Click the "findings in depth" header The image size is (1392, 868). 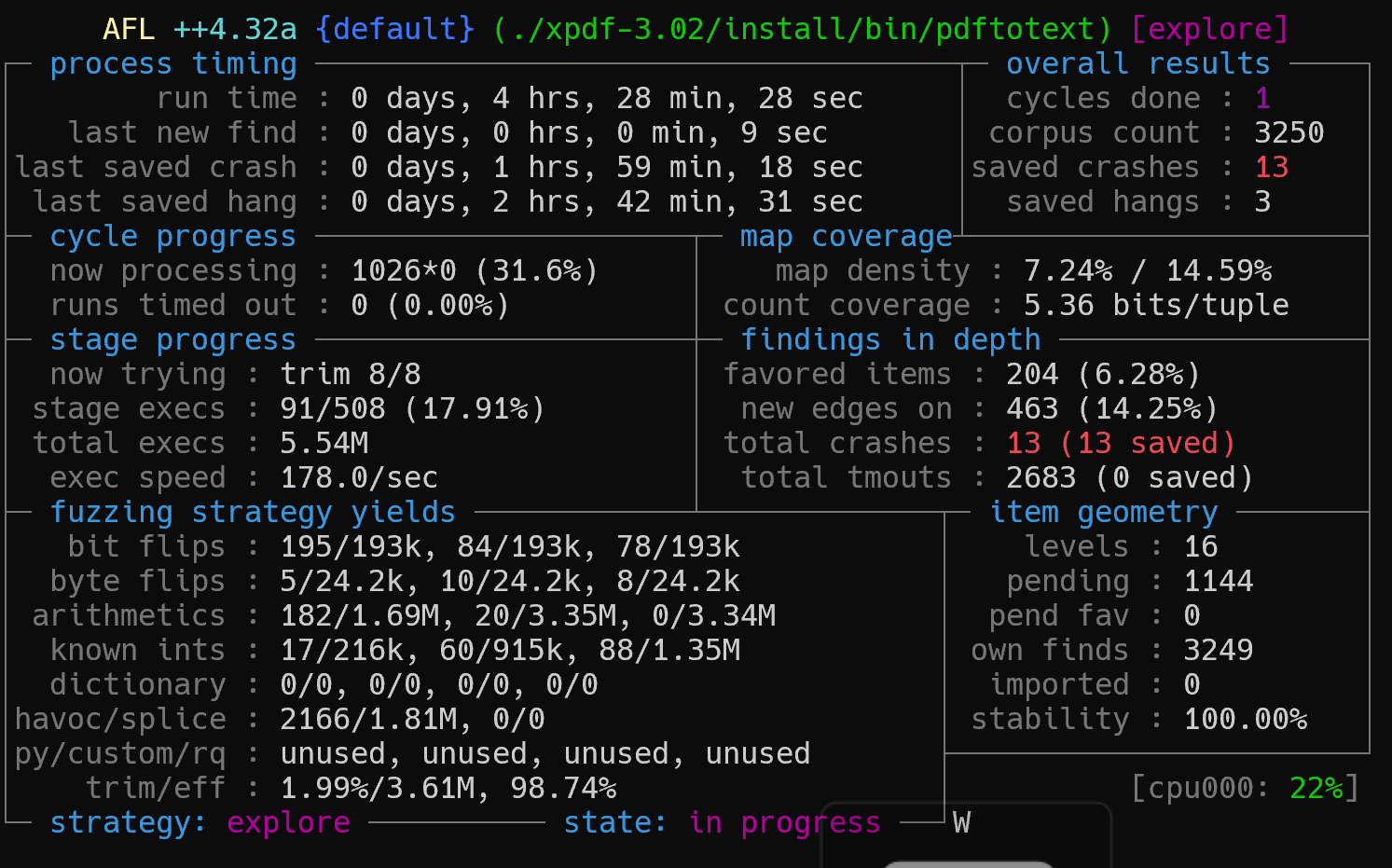[x=890, y=340]
